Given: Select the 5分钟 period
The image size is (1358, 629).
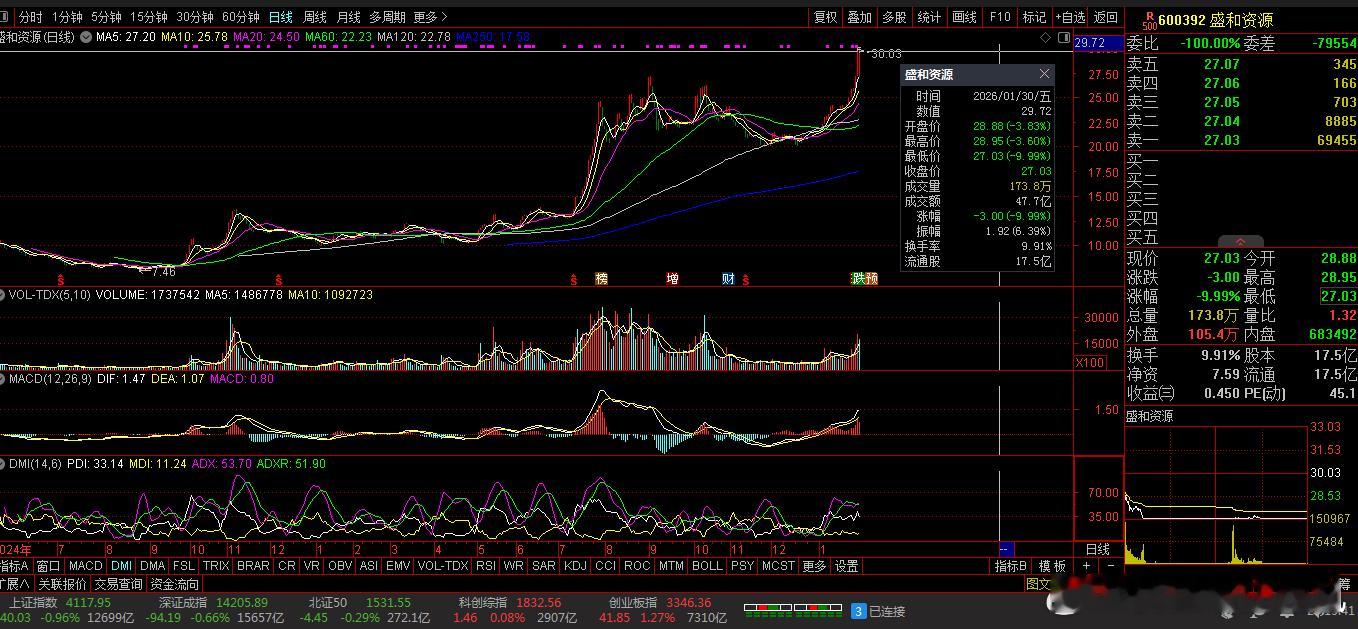Looking at the screenshot, I should pyautogui.click(x=106, y=17).
